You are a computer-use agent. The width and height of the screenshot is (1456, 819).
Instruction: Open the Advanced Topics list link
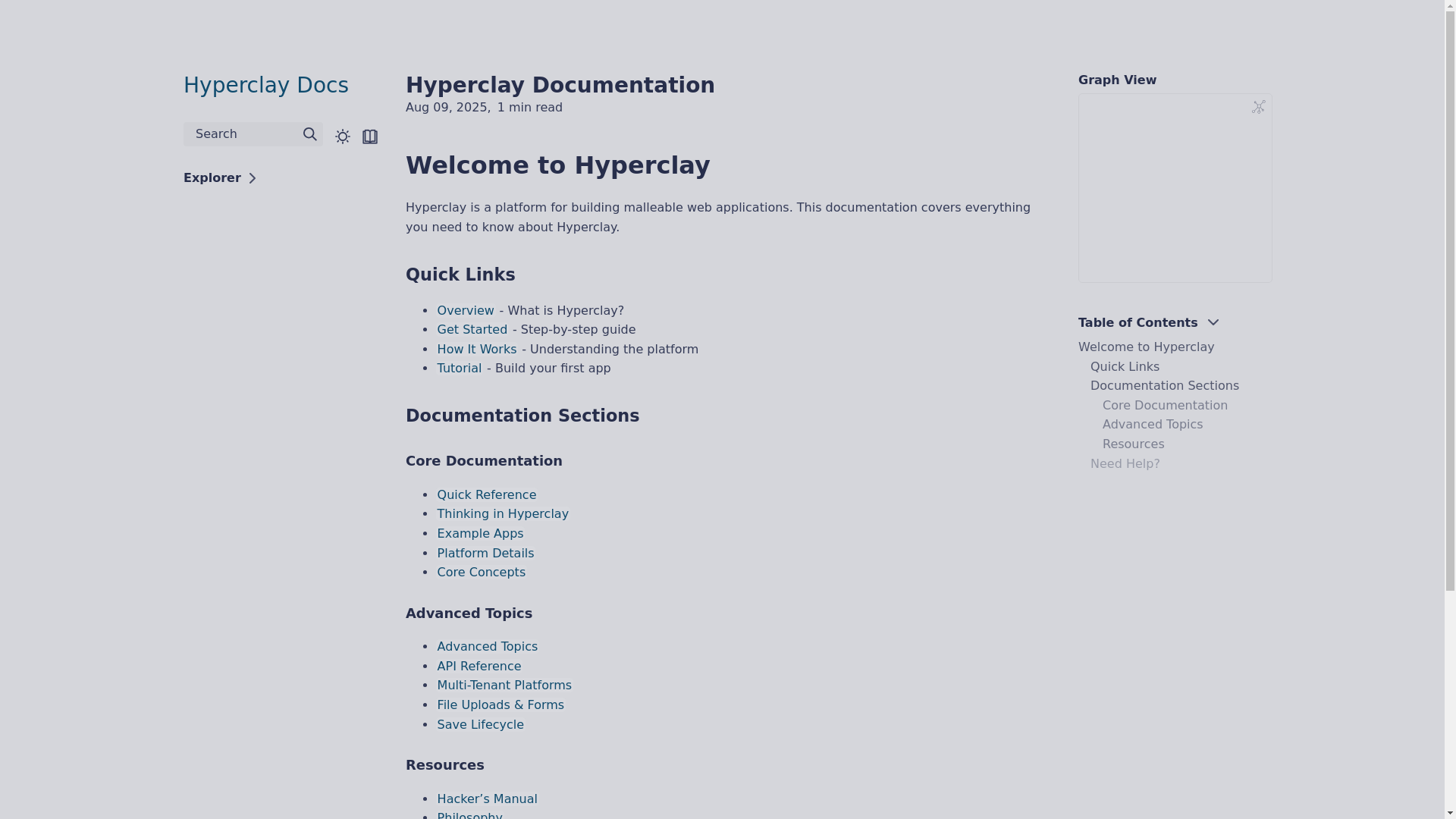point(488,647)
